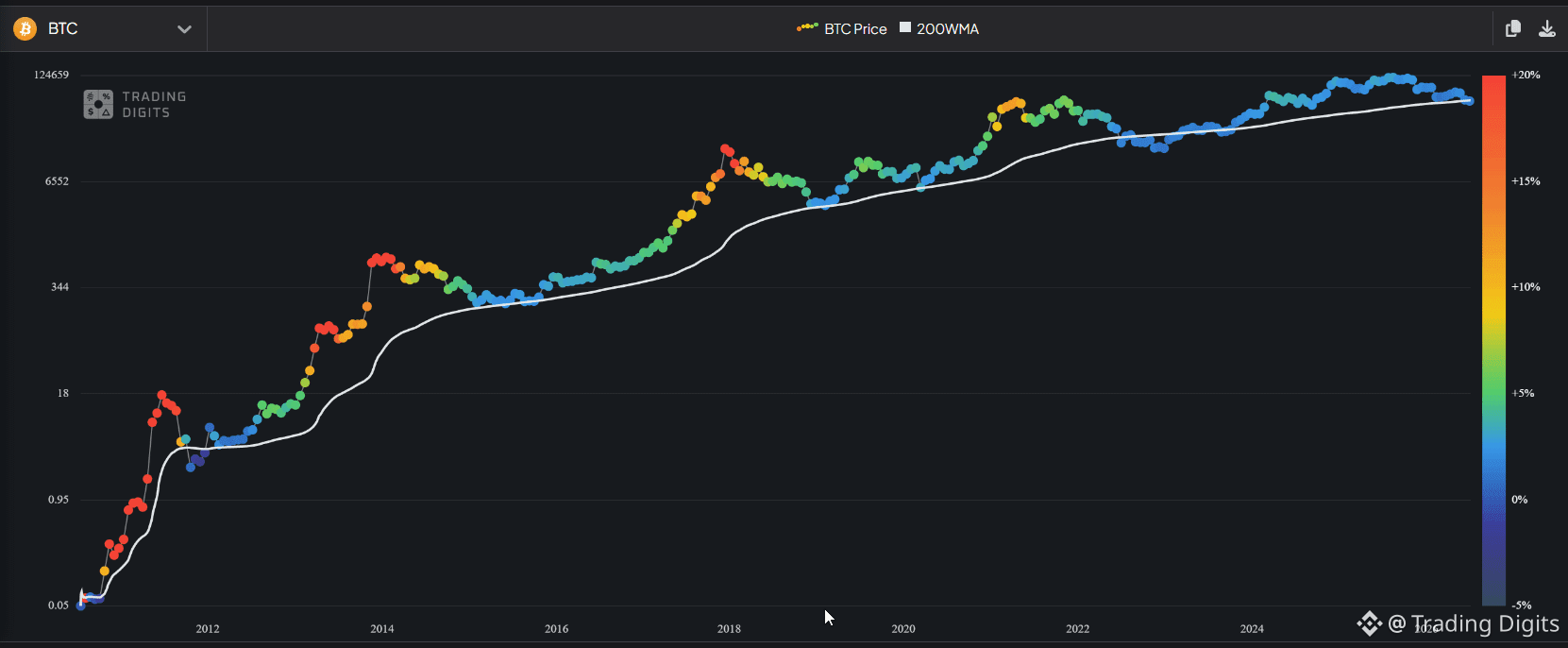1568x648 pixels.
Task: Click the 2022 x-axis label
Action: [1078, 629]
